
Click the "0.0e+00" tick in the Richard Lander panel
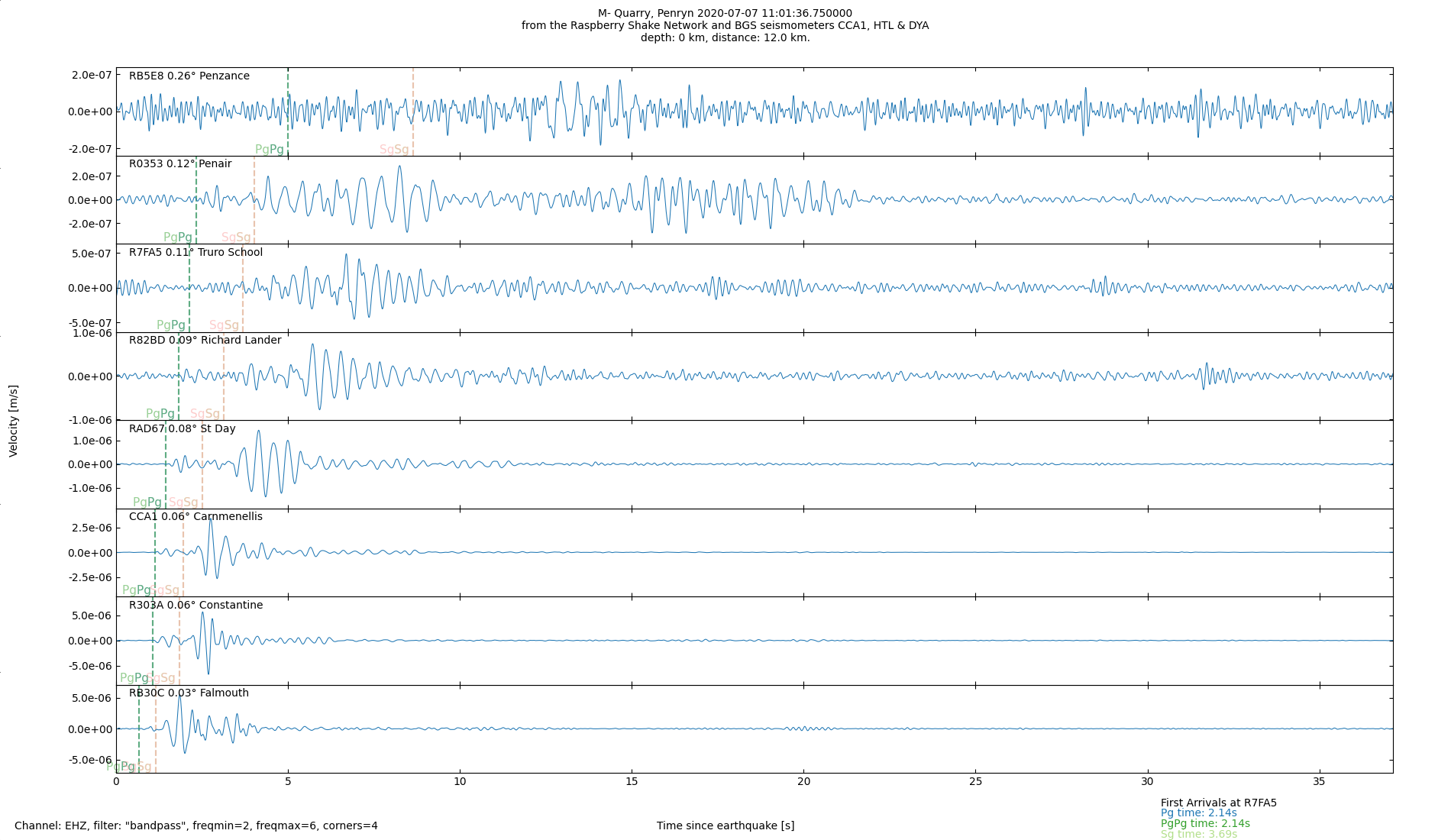(x=90, y=376)
